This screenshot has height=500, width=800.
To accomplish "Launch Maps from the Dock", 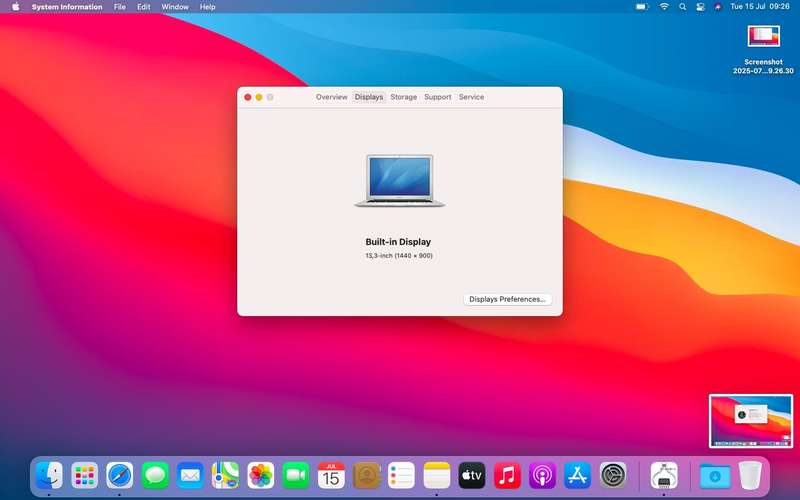I will [225, 476].
